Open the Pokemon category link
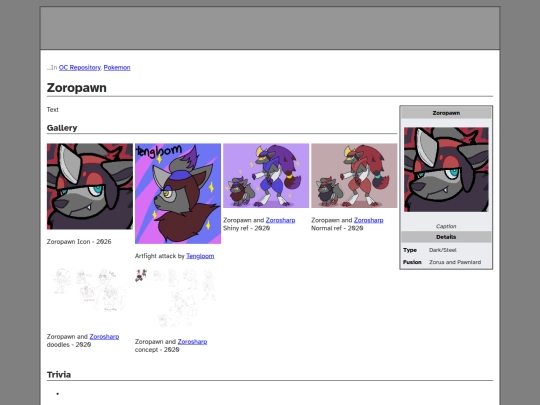This screenshot has width=540, height=405. pos(117,68)
